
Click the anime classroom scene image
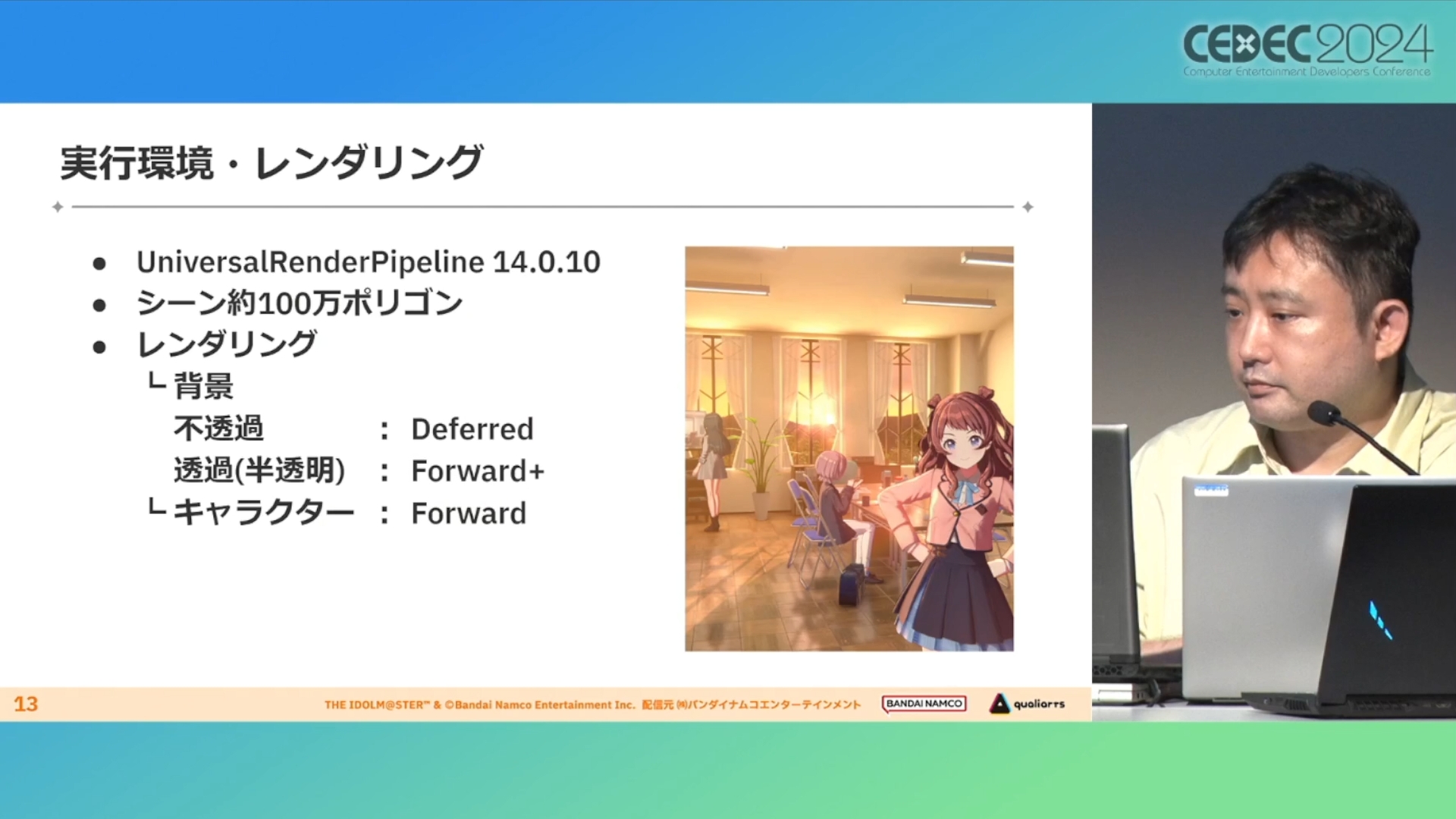849,448
